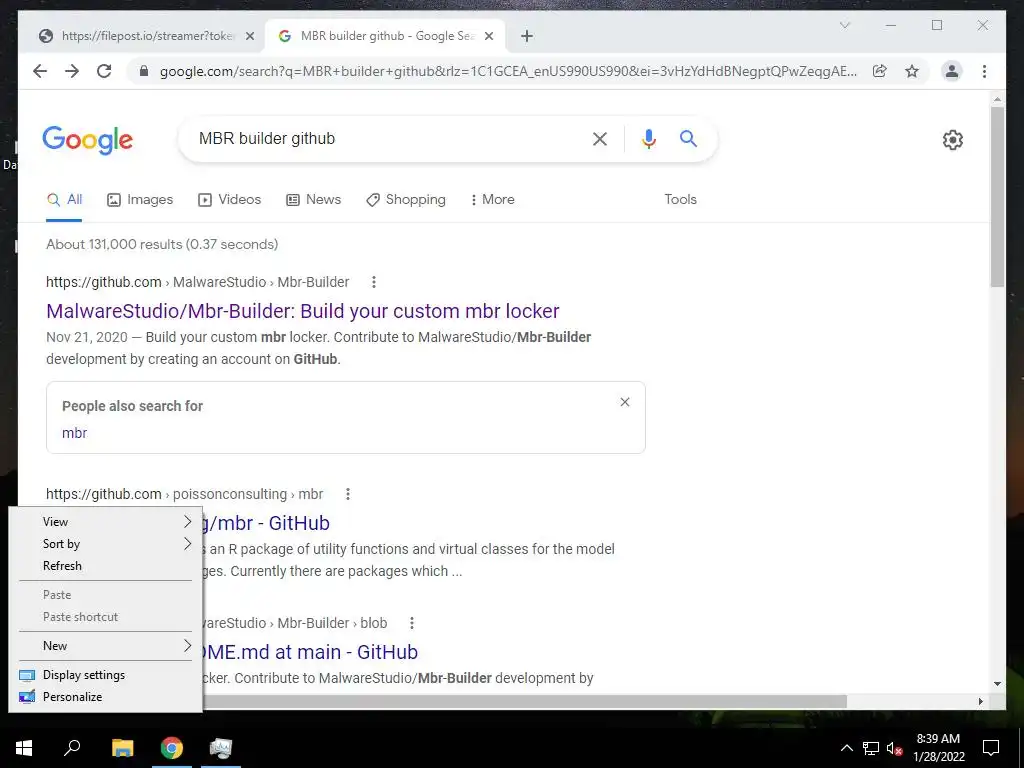Open the Images search tab
1024x768 pixels.
(140, 199)
